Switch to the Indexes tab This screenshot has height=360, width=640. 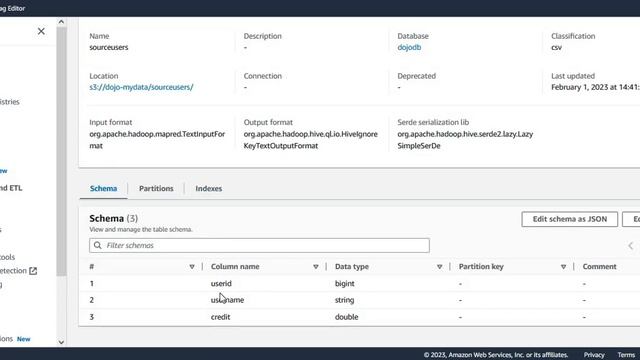click(x=209, y=189)
